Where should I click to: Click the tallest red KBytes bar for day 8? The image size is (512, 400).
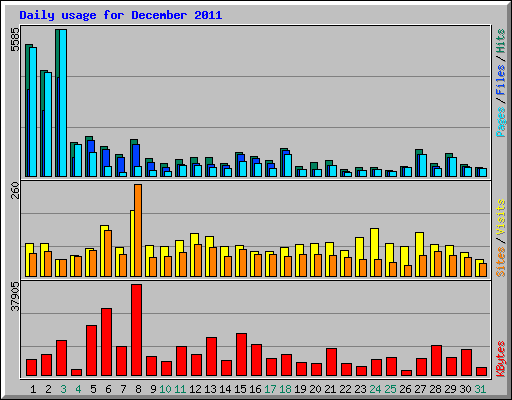click(136, 330)
